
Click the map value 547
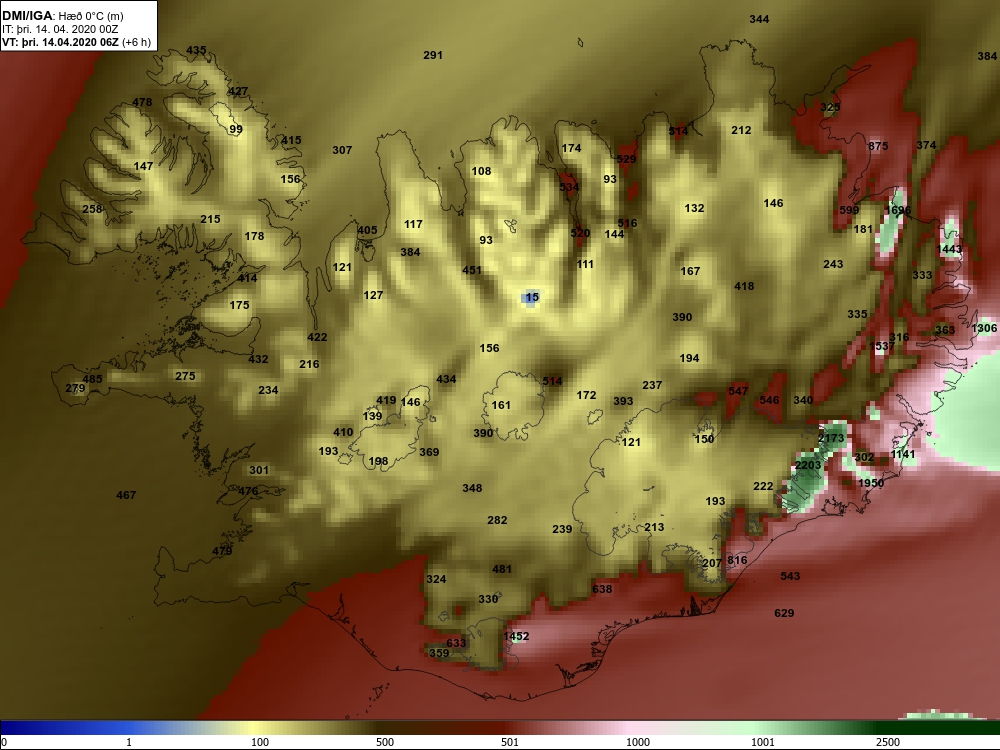pyautogui.click(x=738, y=391)
